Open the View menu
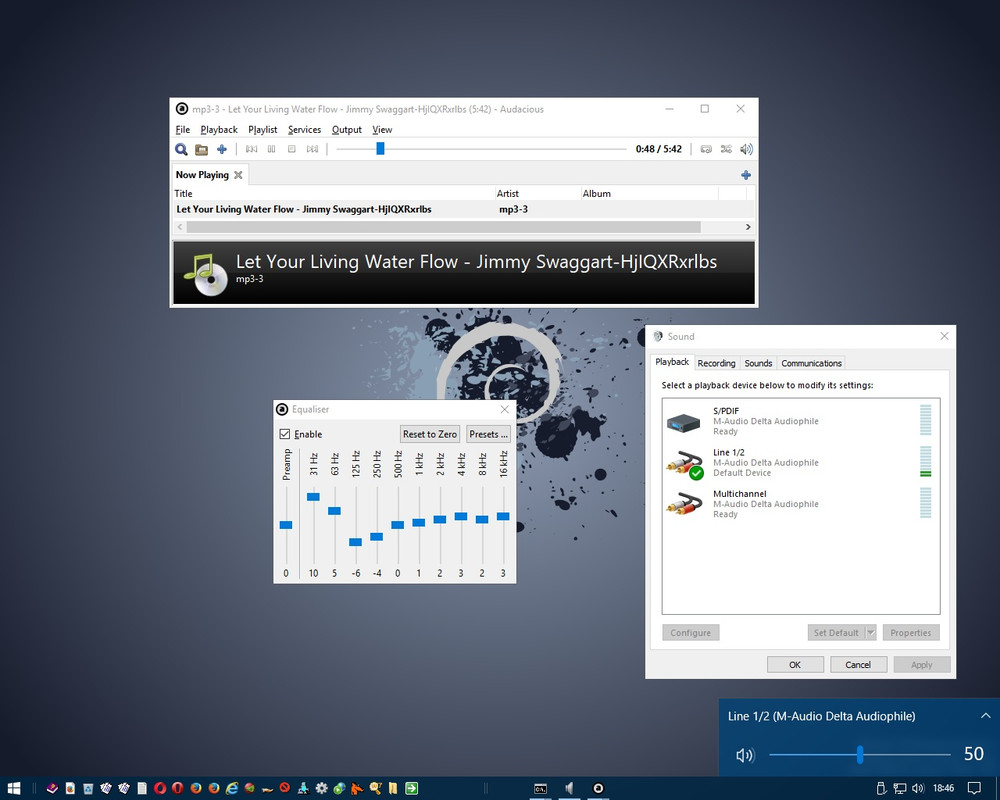Image resolution: width=1000 pixels, height=800 pixels. [382, 130]
